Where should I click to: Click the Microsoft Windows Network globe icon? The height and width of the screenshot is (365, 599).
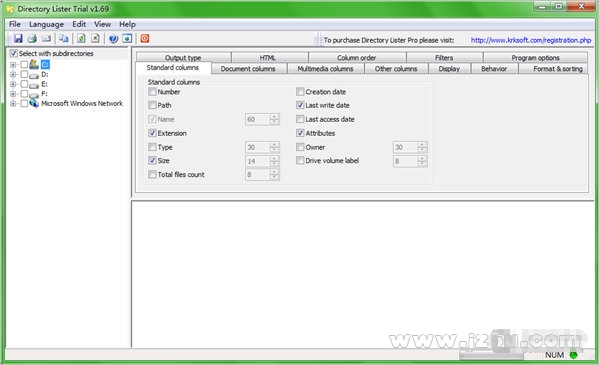(34, 103)
